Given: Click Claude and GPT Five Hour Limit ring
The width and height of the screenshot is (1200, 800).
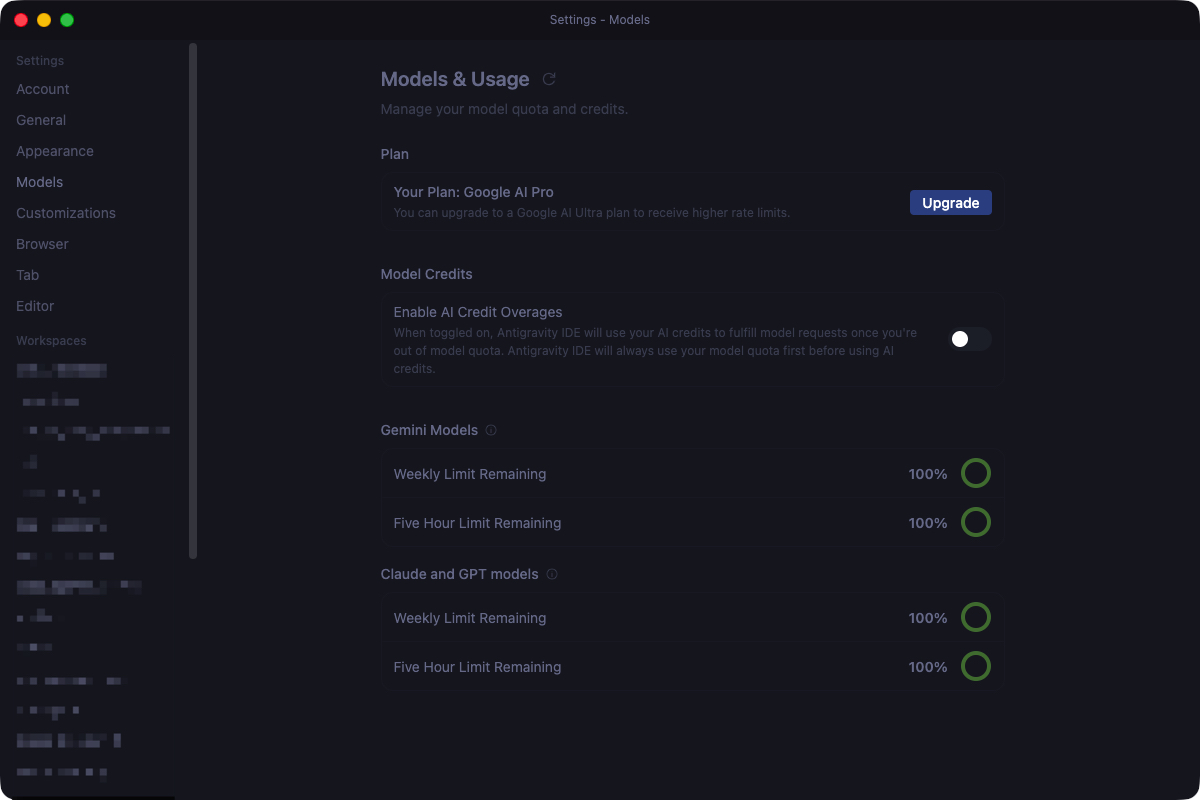Looking at the screenshot, I should pos(976,666).
